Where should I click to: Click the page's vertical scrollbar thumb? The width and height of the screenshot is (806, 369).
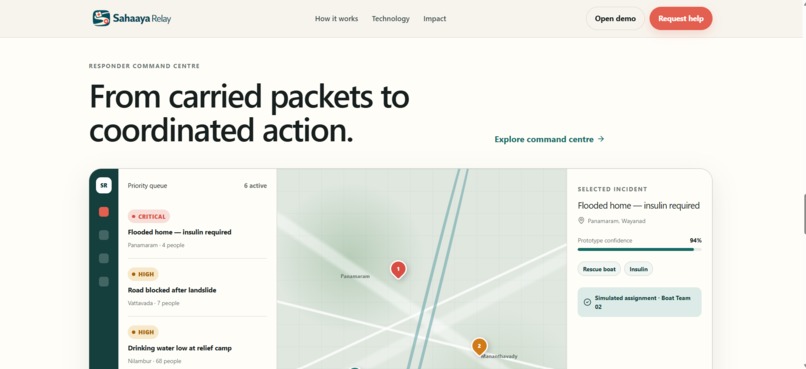[804, 214]
